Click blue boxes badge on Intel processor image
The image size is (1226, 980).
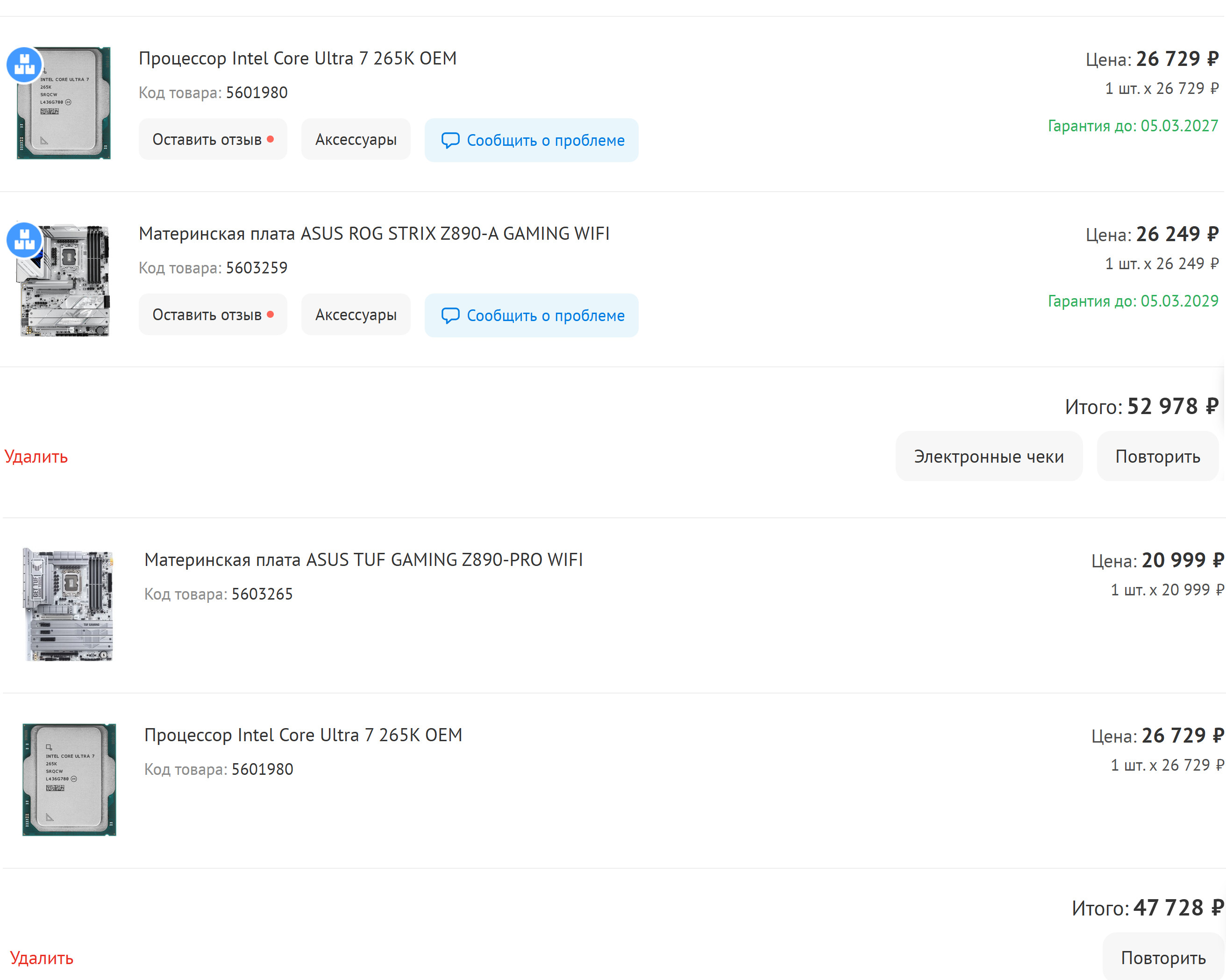[x=24, y=64]
